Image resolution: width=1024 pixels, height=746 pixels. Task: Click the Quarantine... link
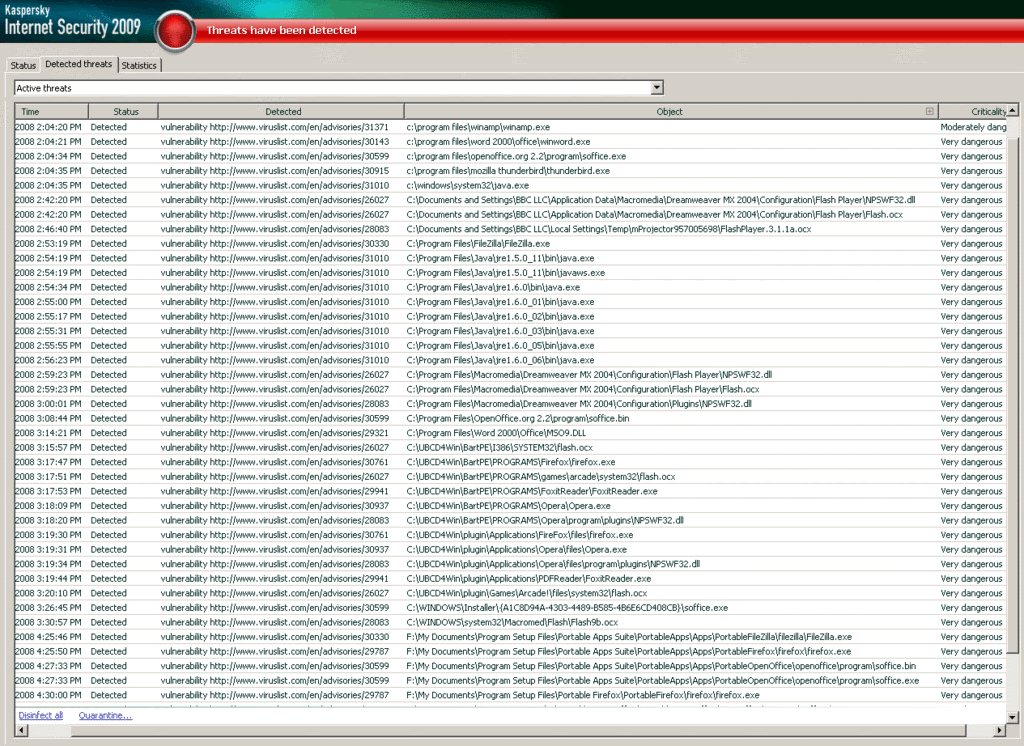click(x=105, y=715)
